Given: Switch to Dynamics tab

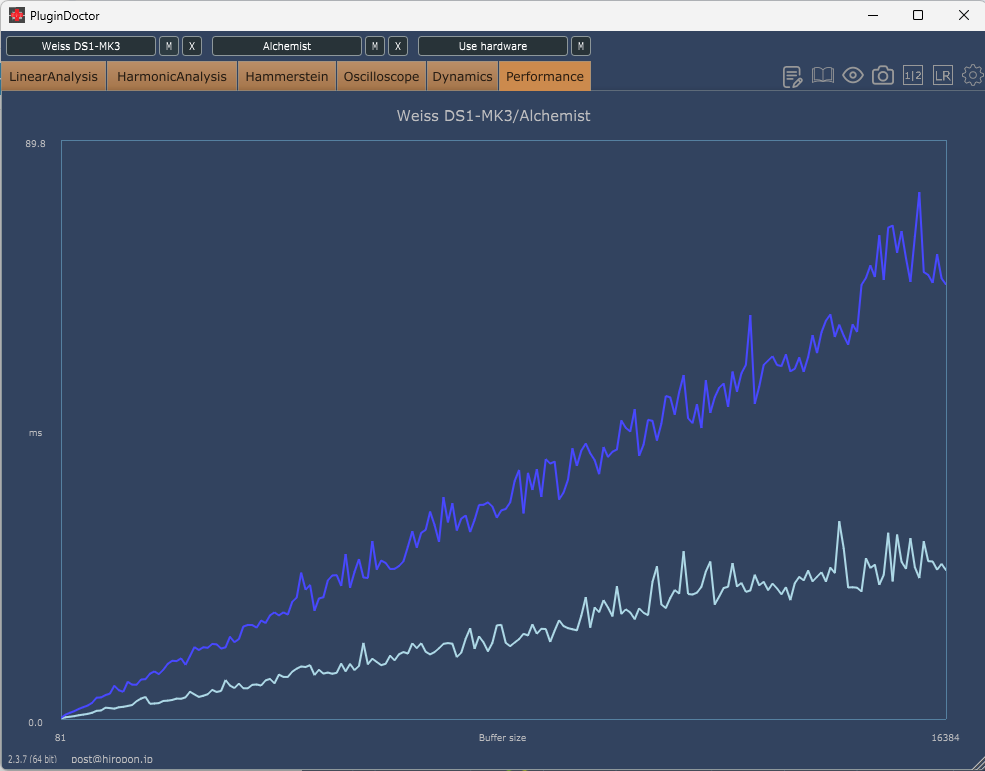Looking at the screenshot, I should coord(462,76).
